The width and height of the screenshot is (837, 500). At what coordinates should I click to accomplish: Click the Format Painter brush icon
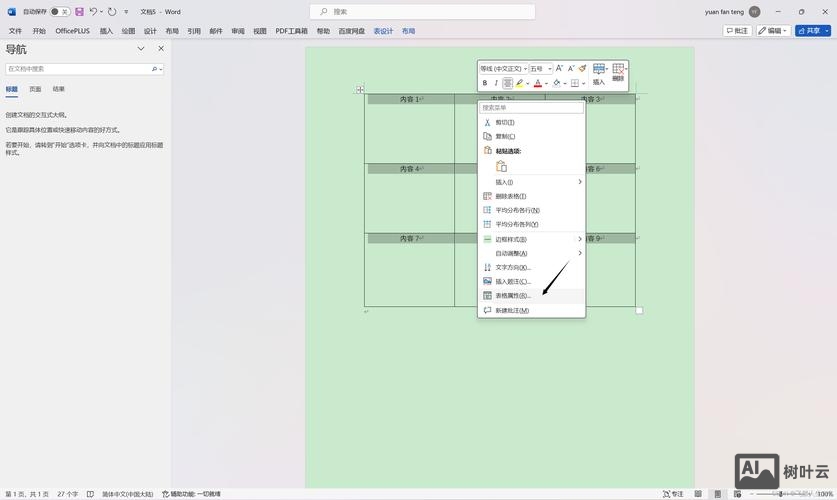[x=582, y=68]
